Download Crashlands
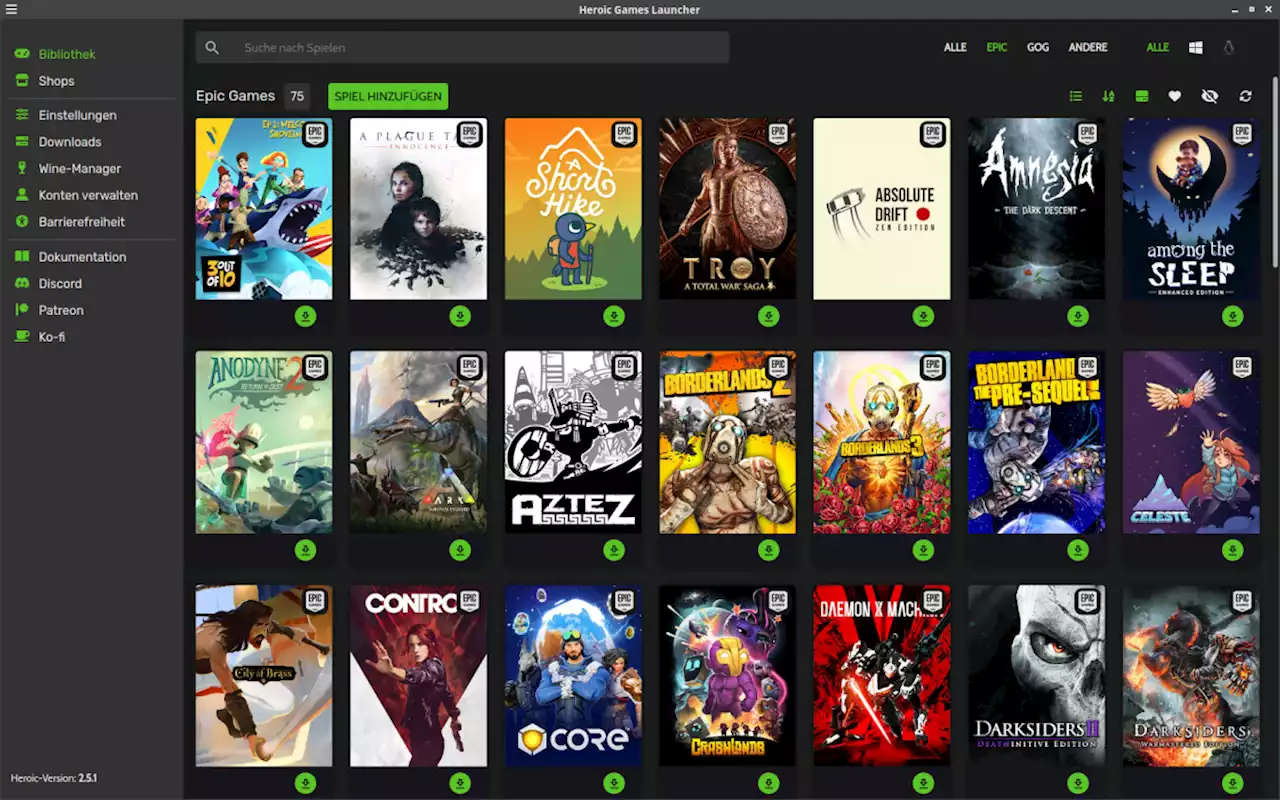 coord(769,783)
